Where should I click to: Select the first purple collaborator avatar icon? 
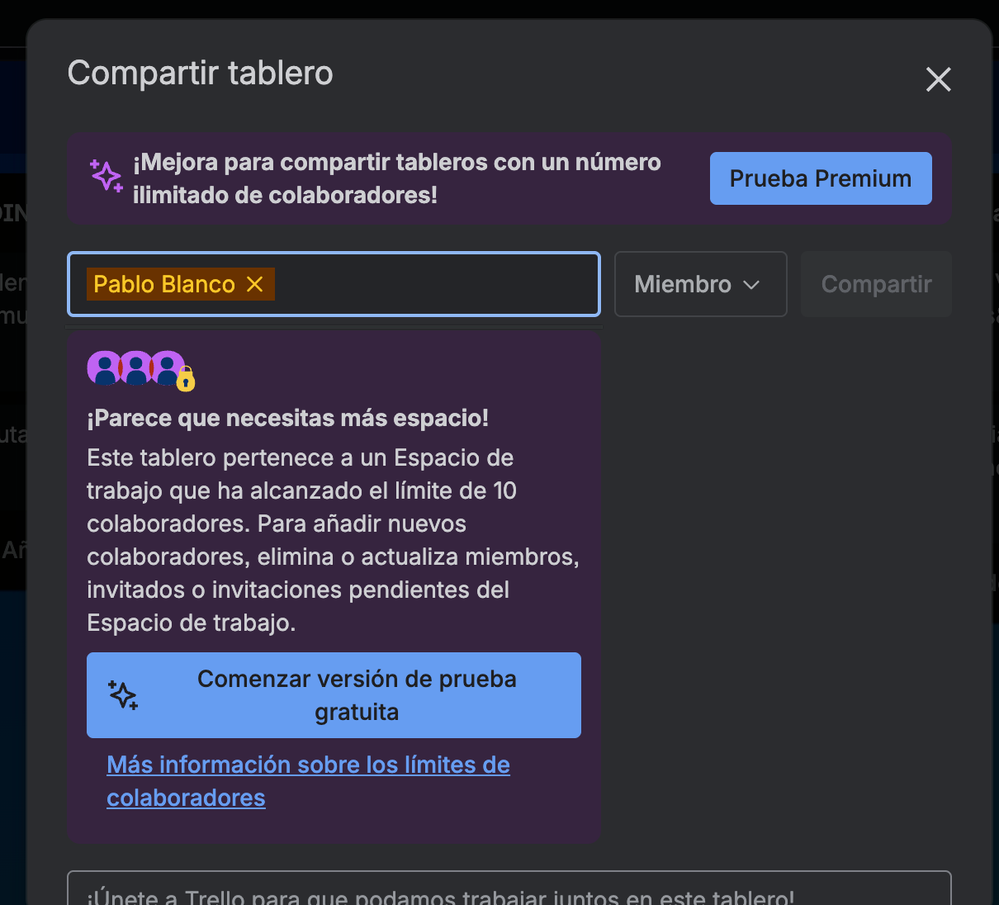click(x=102, y=367)
